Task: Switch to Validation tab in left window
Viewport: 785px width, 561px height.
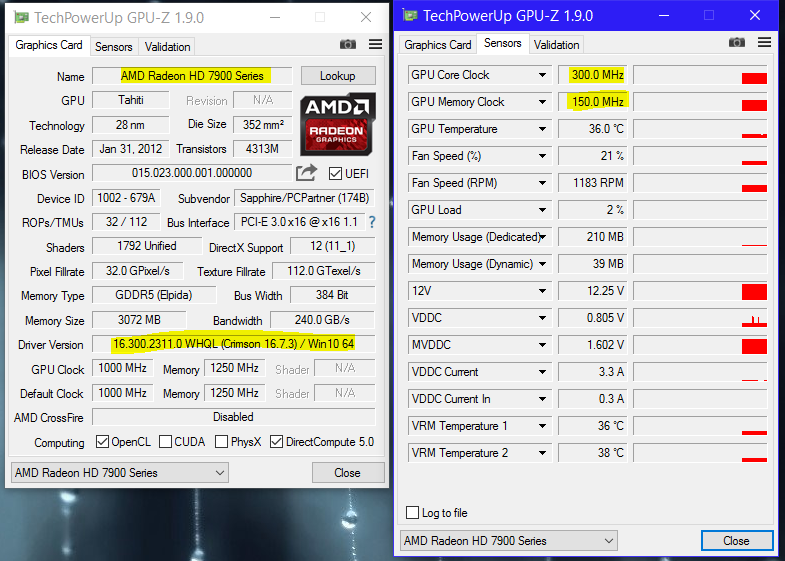Action: tap(167, 47)
